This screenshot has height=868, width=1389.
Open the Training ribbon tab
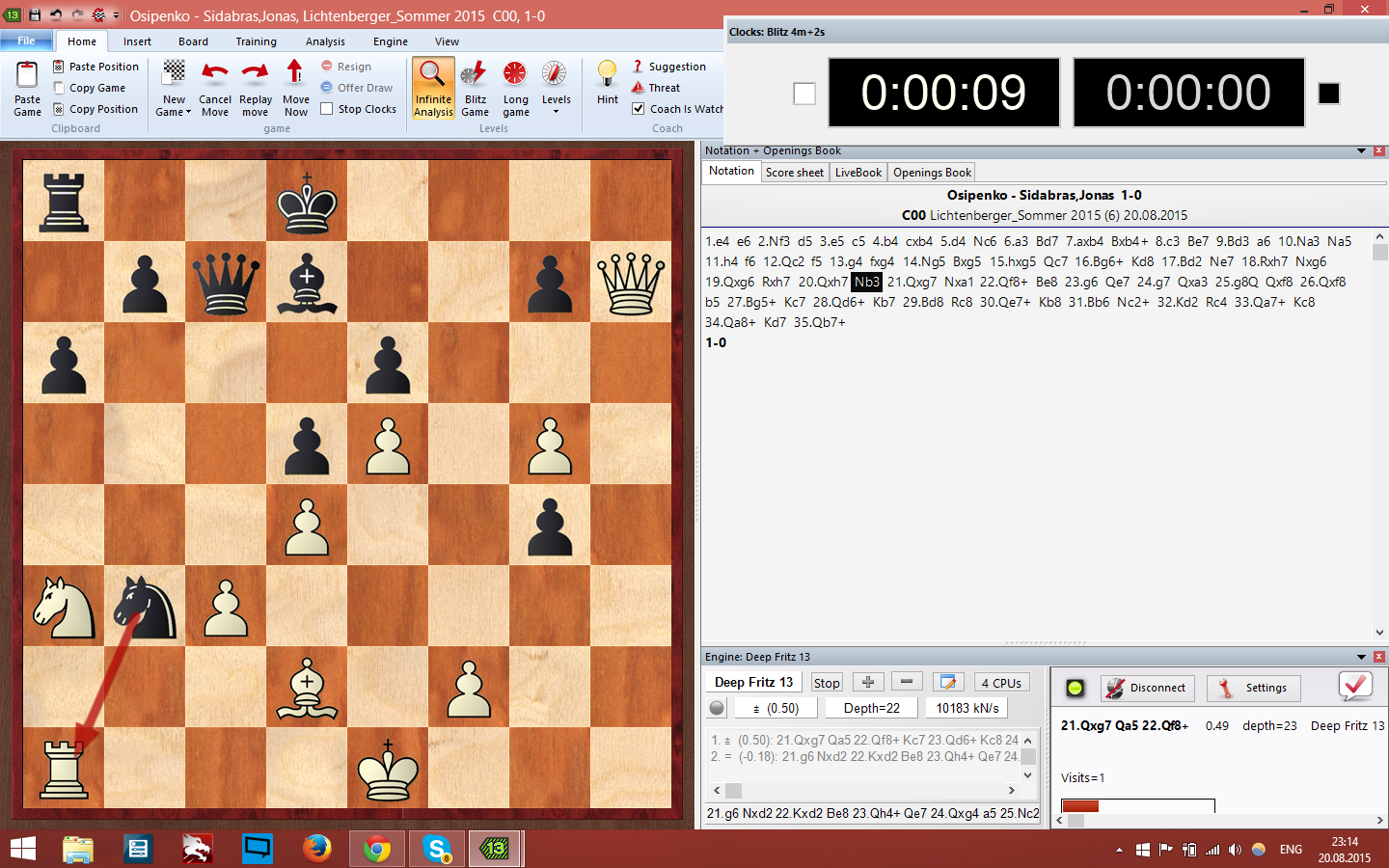256,41
